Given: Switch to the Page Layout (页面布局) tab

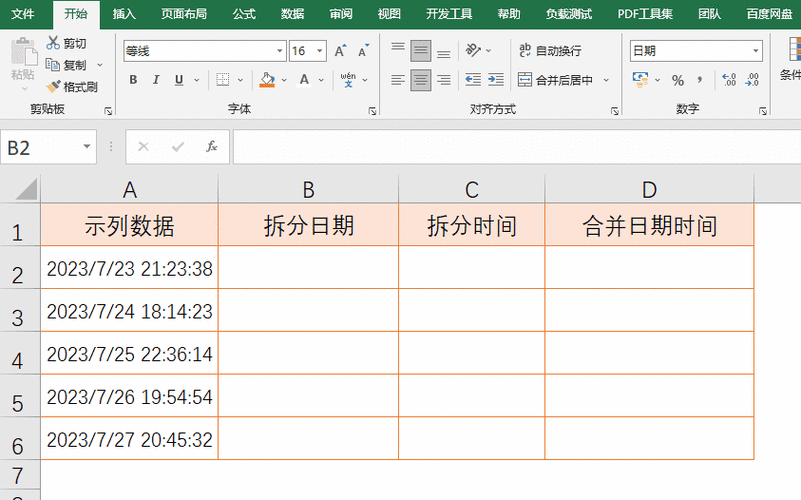Looking at the screenshot, I should click(x=184, y=14).
